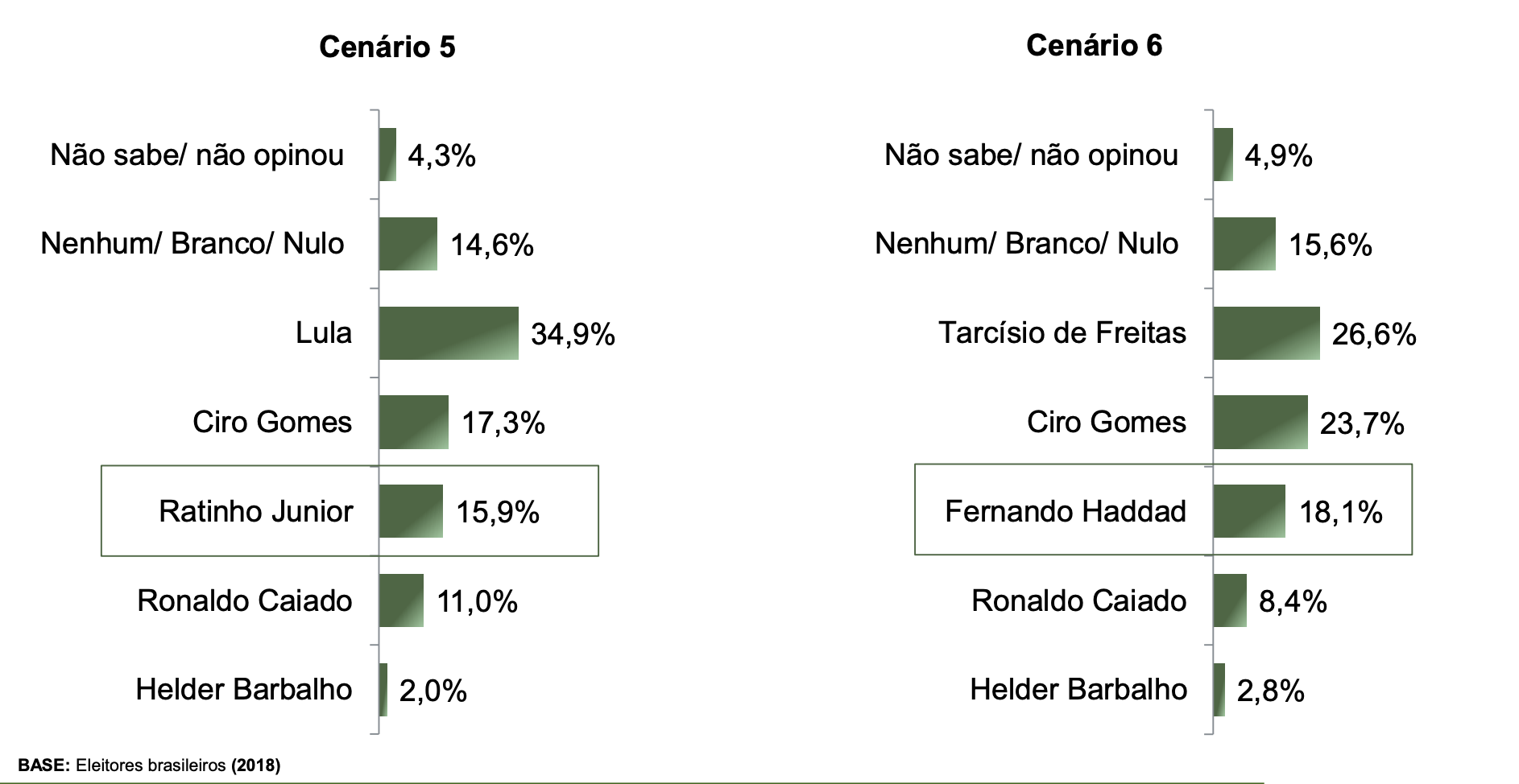Click the Lula candidate label
Image resolution: width=1519 pixels, height=784 pixels.
pyautogui.click(x=323, y=332)
